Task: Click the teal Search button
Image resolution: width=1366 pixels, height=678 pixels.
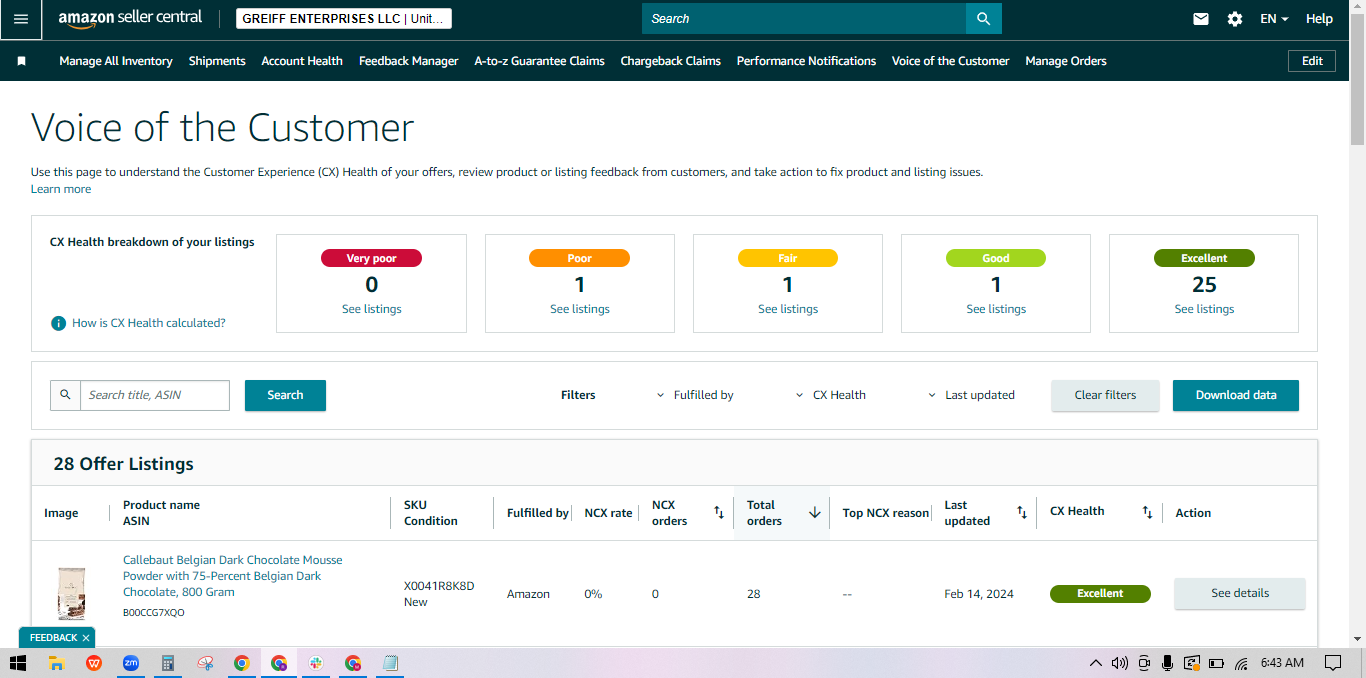Action: pyautogui.click(x=285, y=395)
